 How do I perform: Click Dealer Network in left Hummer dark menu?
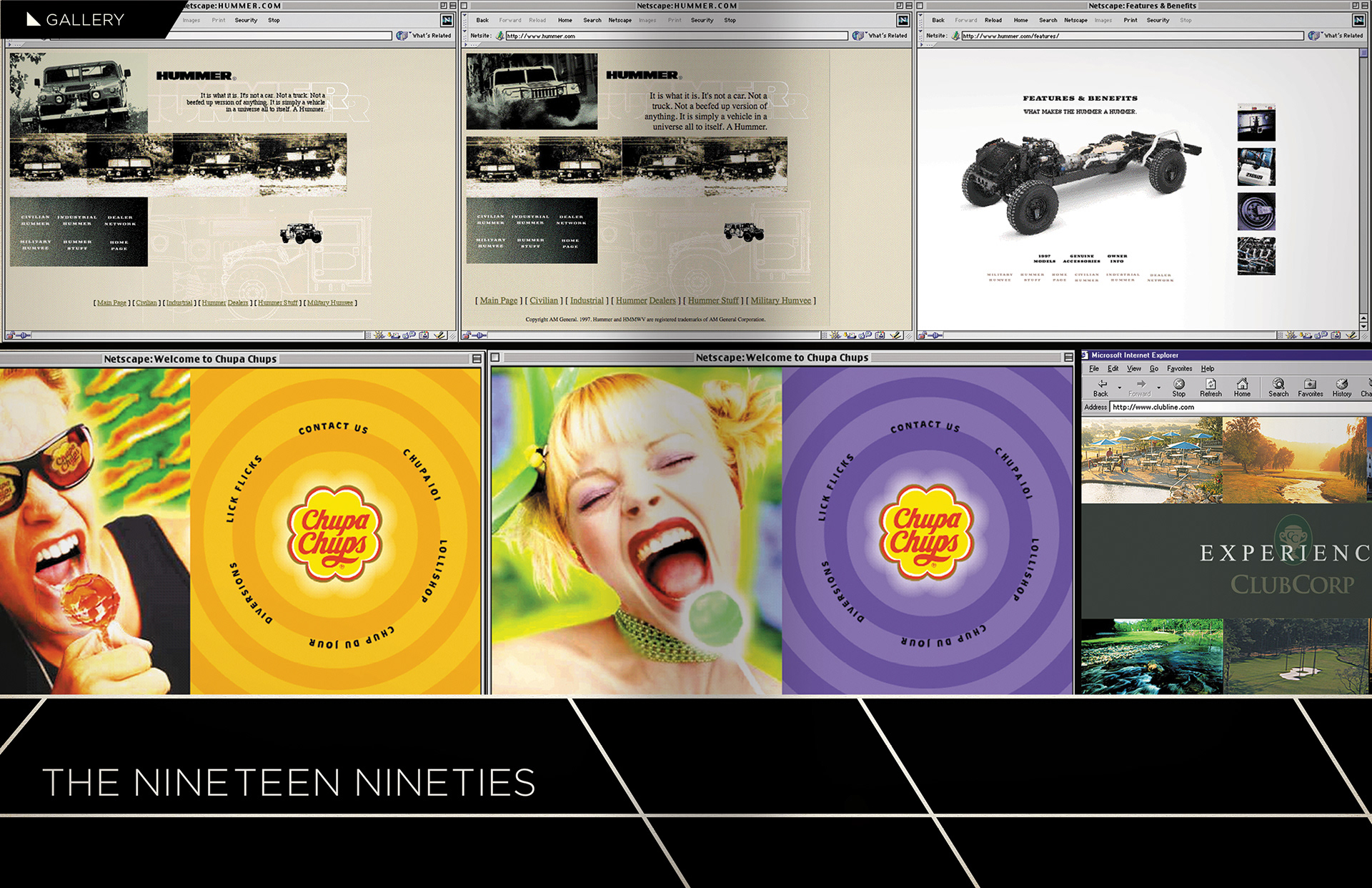coord(120,220)
